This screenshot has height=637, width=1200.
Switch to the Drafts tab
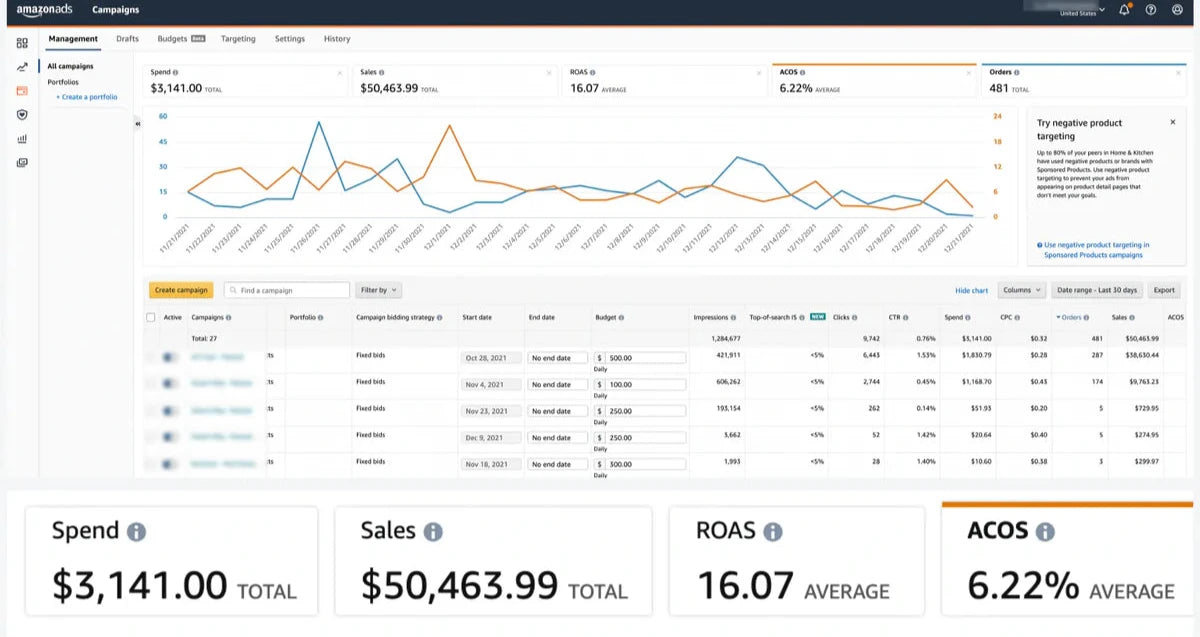(127, 39)
